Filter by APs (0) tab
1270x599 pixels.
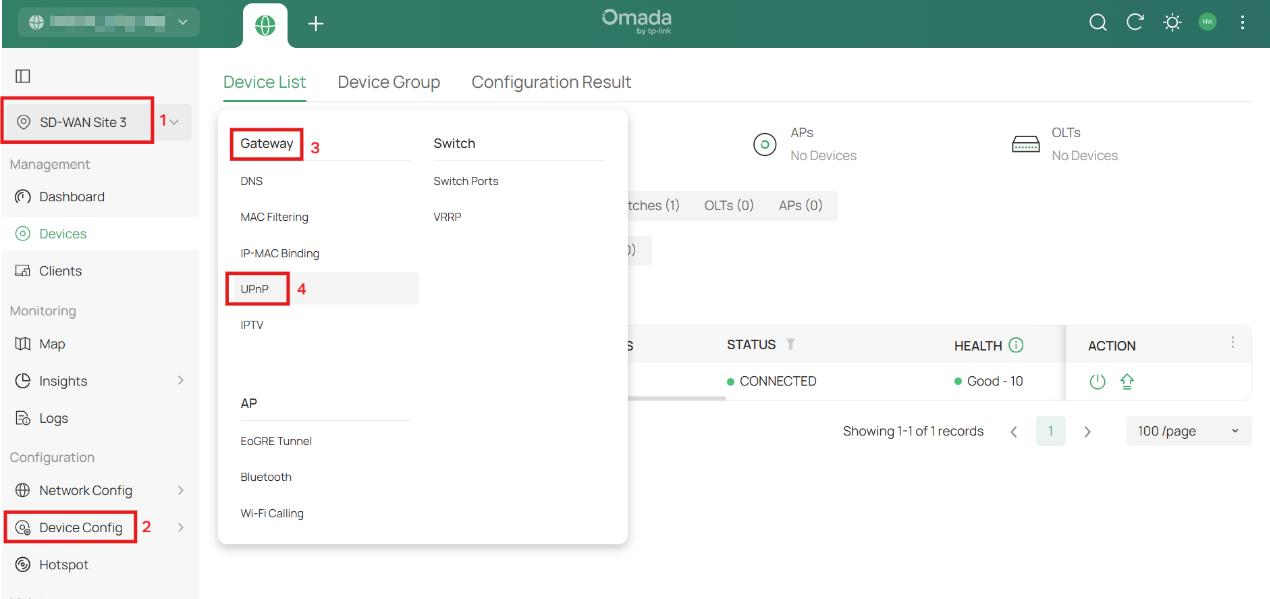click(x=801, y=205)
